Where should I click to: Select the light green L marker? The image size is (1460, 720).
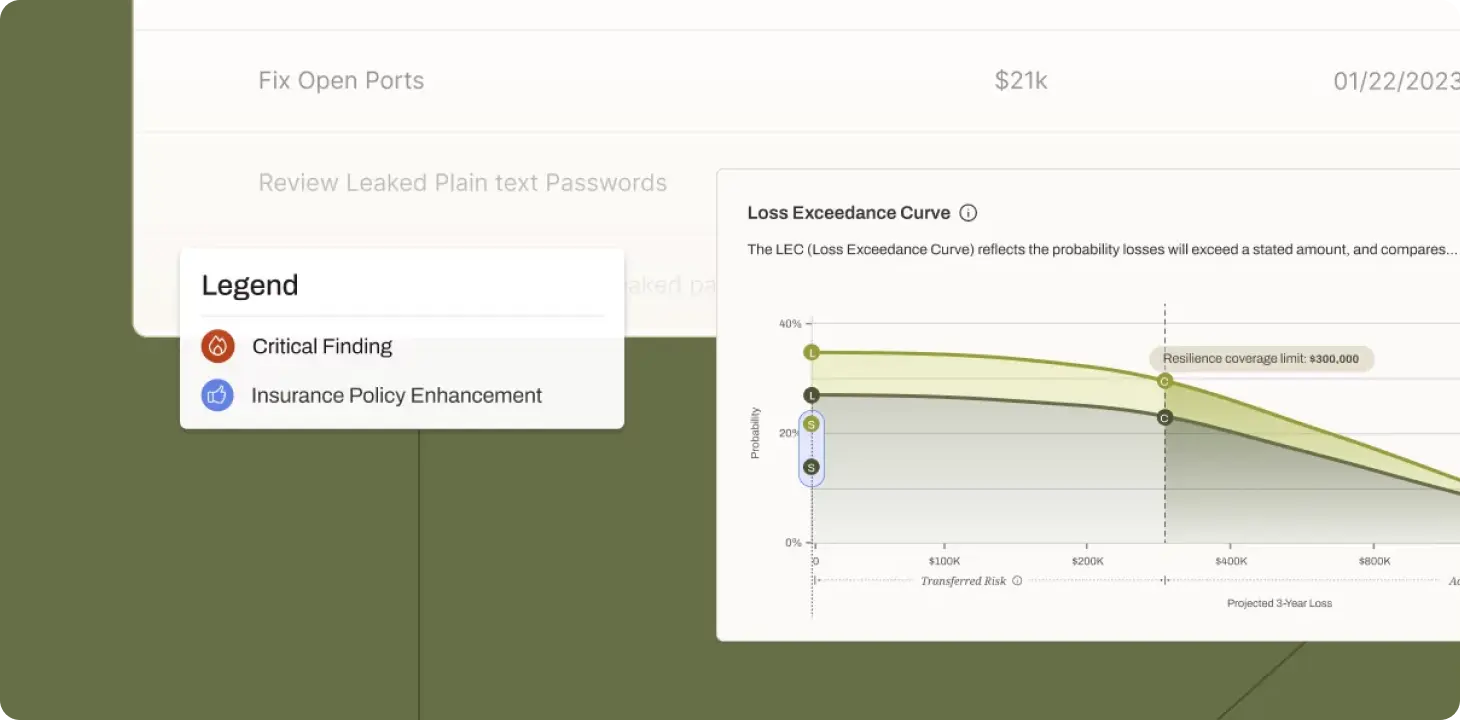click(x=811, y=353)
